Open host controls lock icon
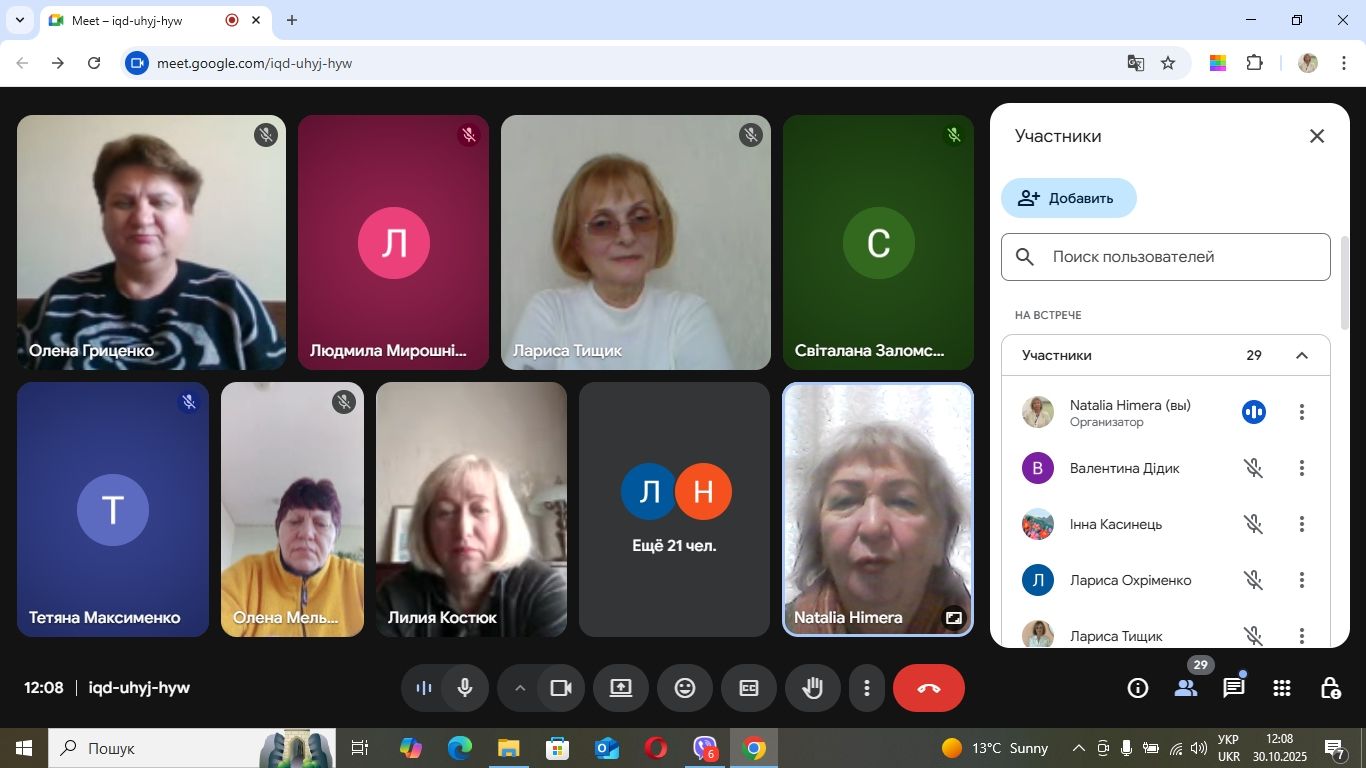Viewport: 1366px width, 768px height. [x=1330, y=688]
